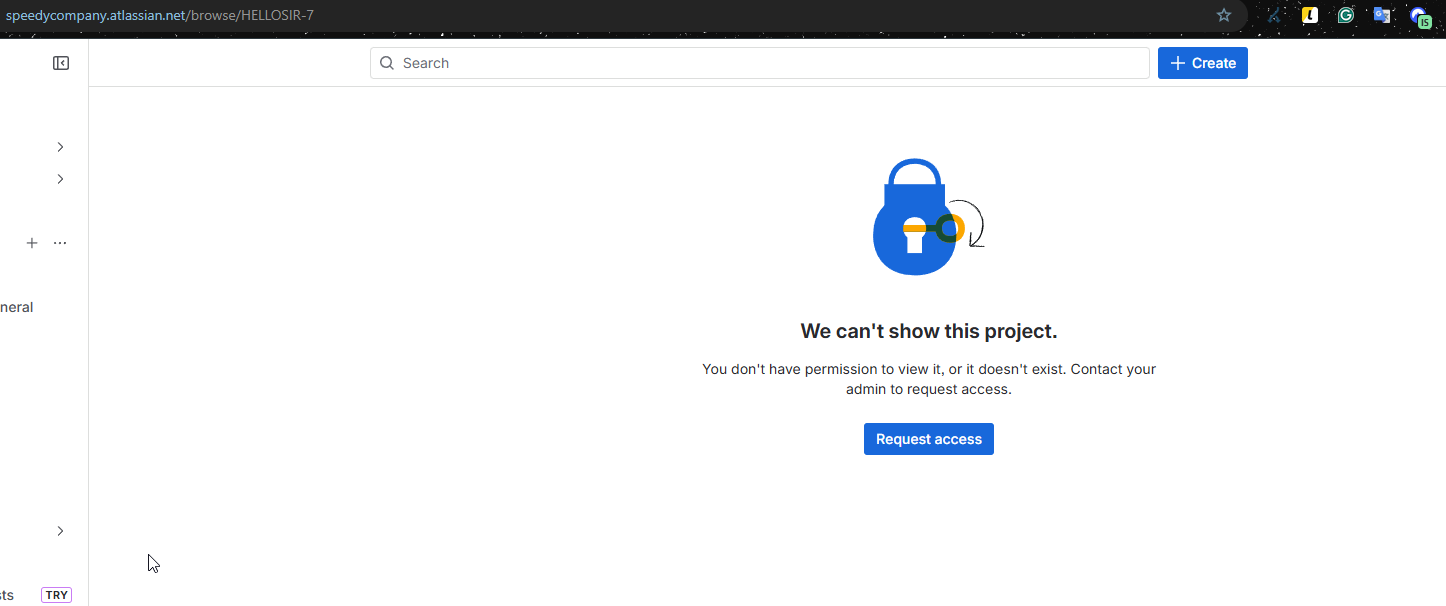
Task: Collapse the sidebar with the panel icon
Action: click(61, 63)
